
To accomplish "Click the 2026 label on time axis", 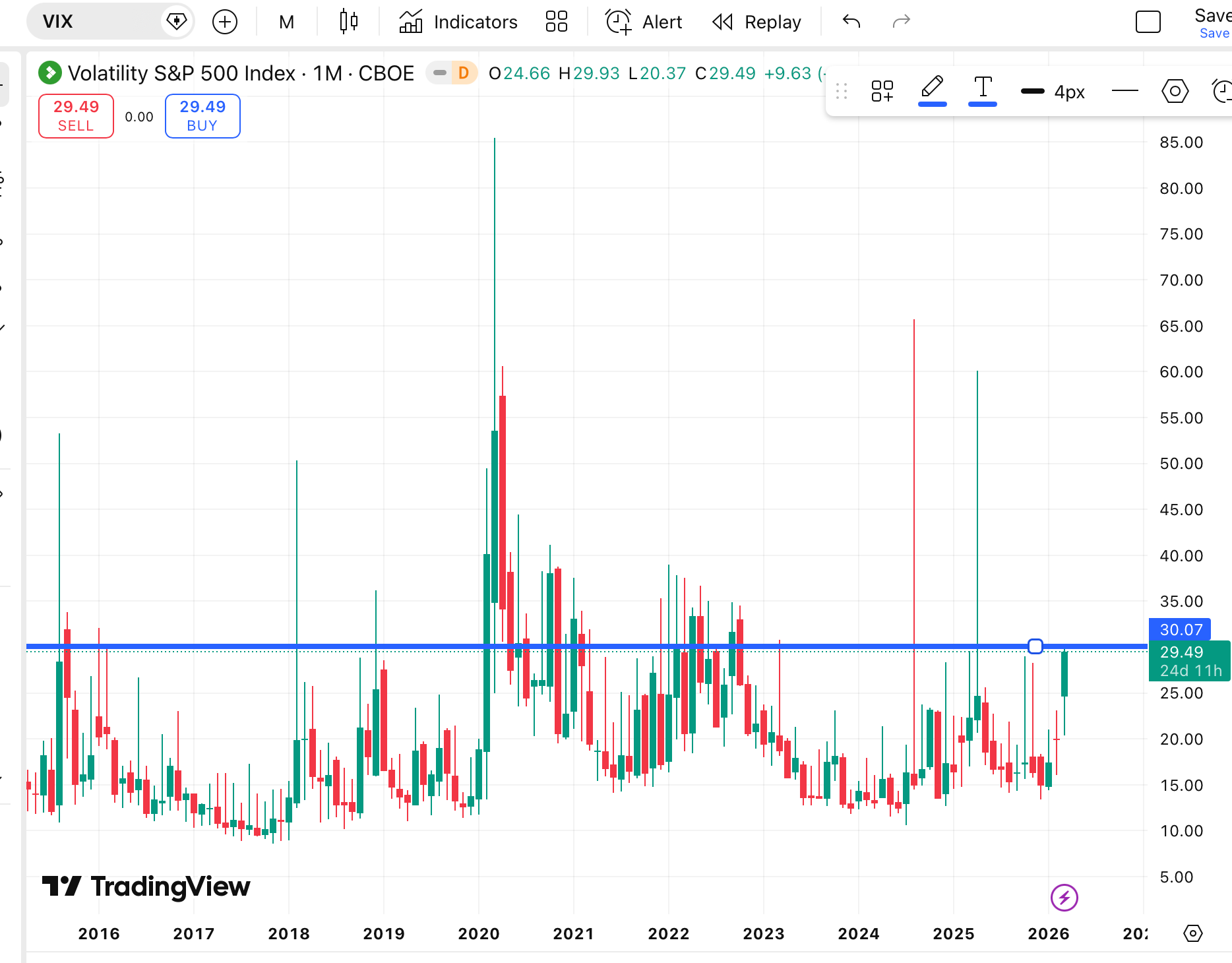I will (x=1049, y=934).
